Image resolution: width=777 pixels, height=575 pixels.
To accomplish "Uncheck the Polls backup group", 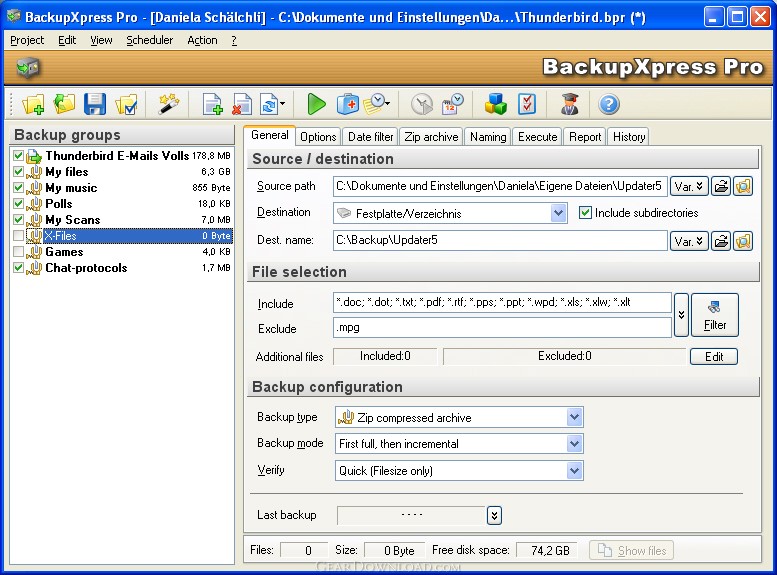I will coord(19,203).
